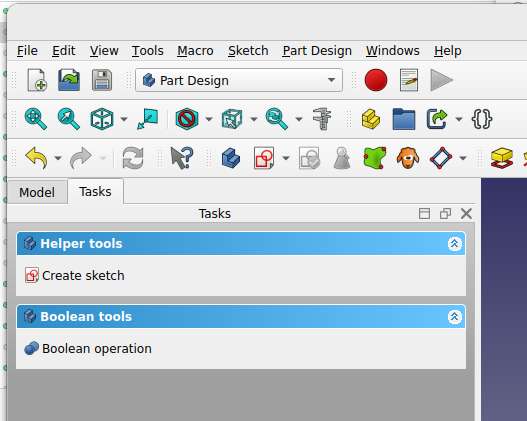The height and width of the screenshot is (421, 527).
Task: Activate What's This help cursor
Action: tap(182, 158)
